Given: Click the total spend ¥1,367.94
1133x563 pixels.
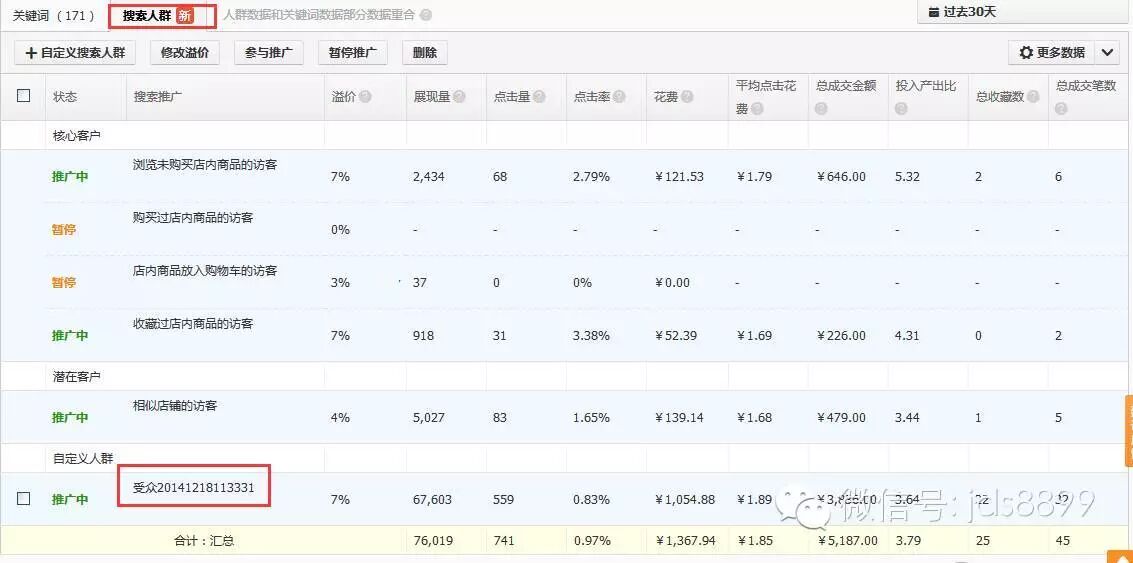Looking at the screenshot, I should point(685,541).
